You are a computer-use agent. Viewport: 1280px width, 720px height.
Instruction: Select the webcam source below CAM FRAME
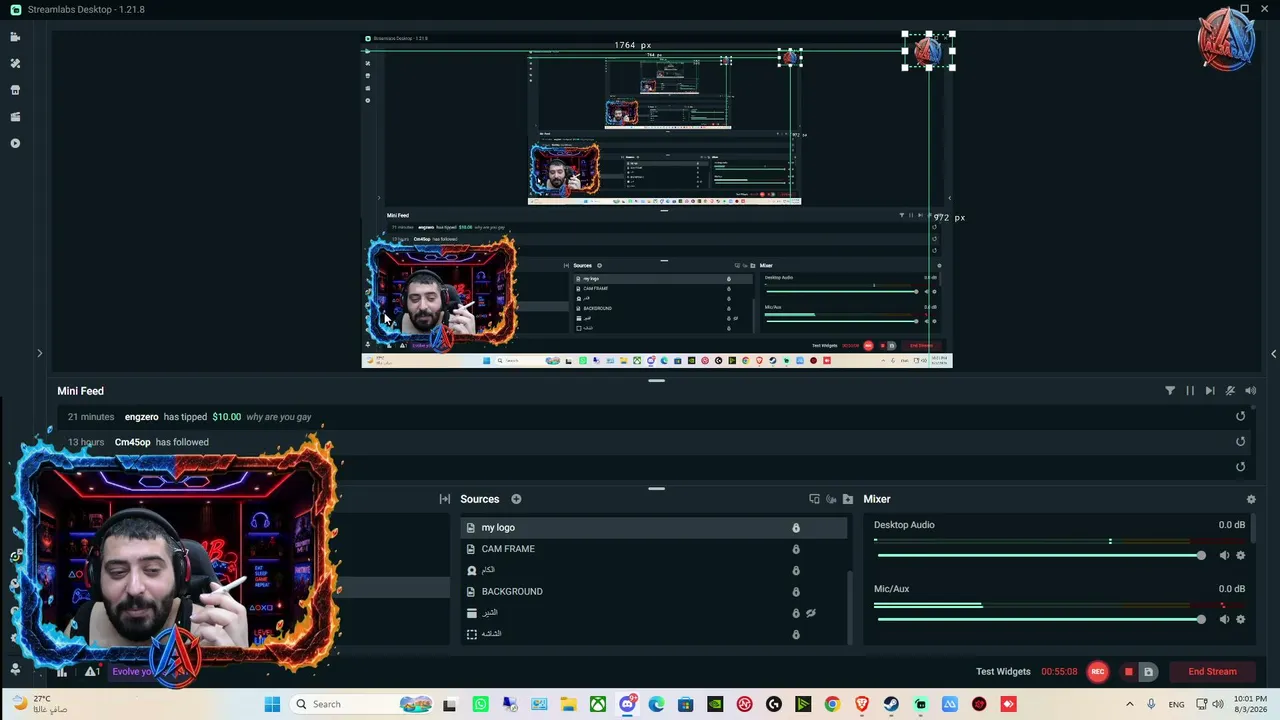[654, 570]
